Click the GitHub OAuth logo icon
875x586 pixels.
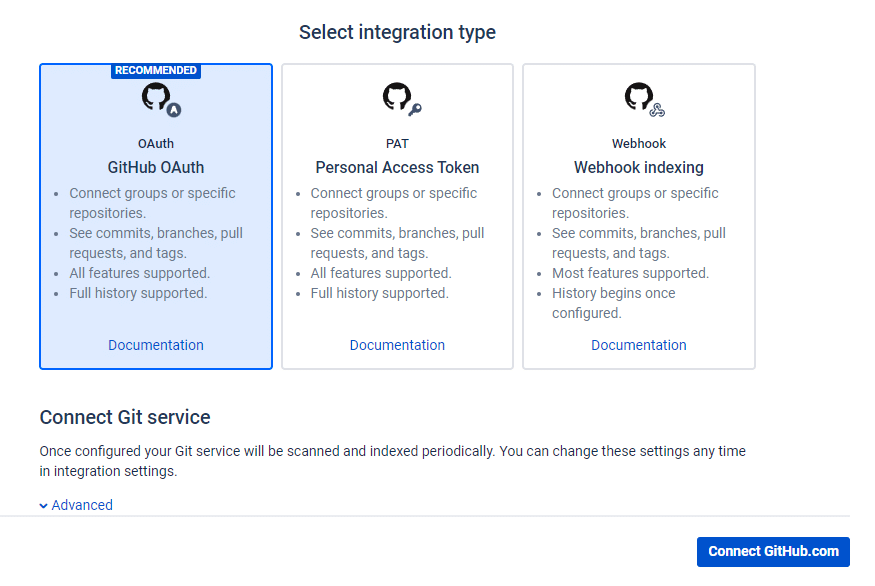pos(158,99)
